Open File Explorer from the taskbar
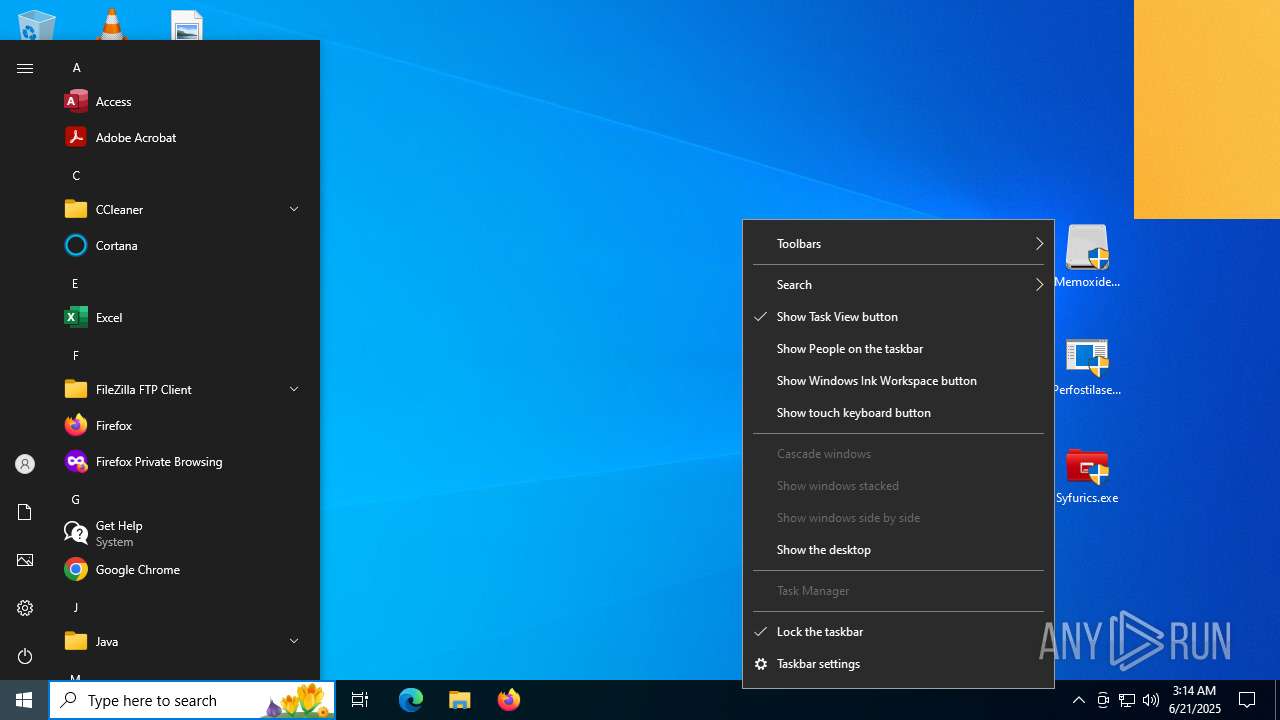The width and height of the screenshot is (1280, 720). (x=460, y=700)
